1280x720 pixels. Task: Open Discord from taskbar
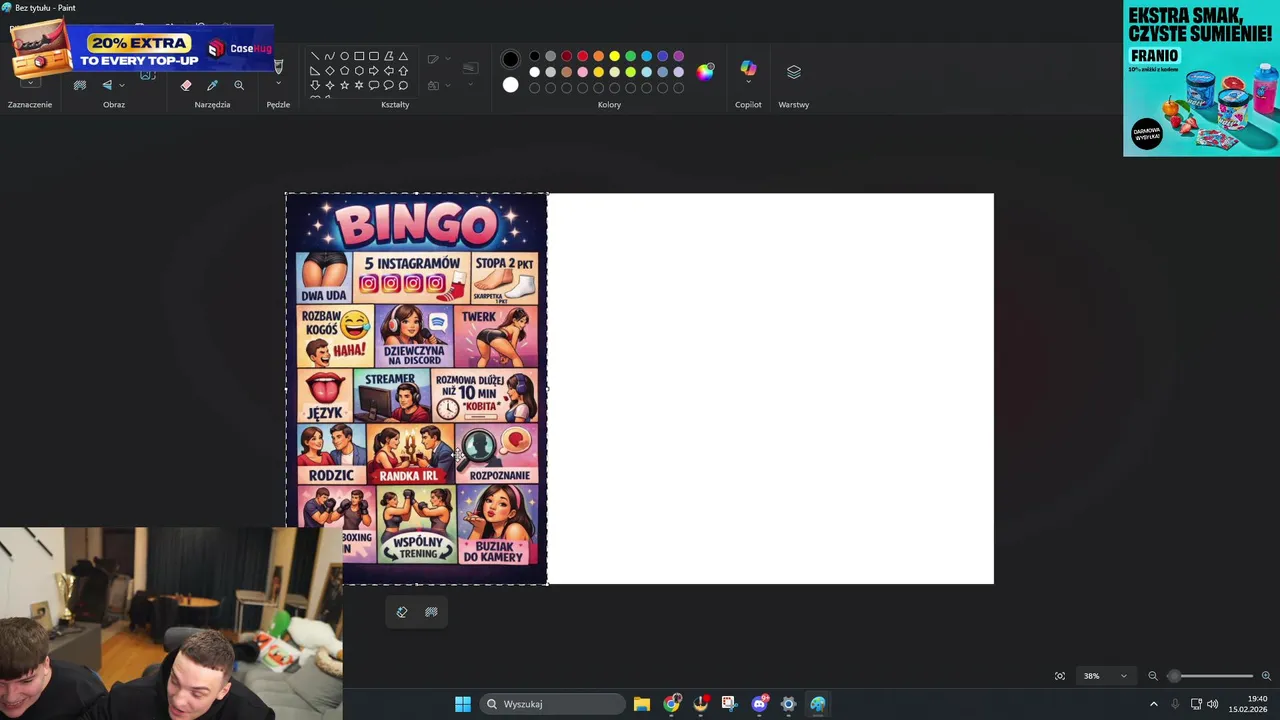[x=759, y=704]
